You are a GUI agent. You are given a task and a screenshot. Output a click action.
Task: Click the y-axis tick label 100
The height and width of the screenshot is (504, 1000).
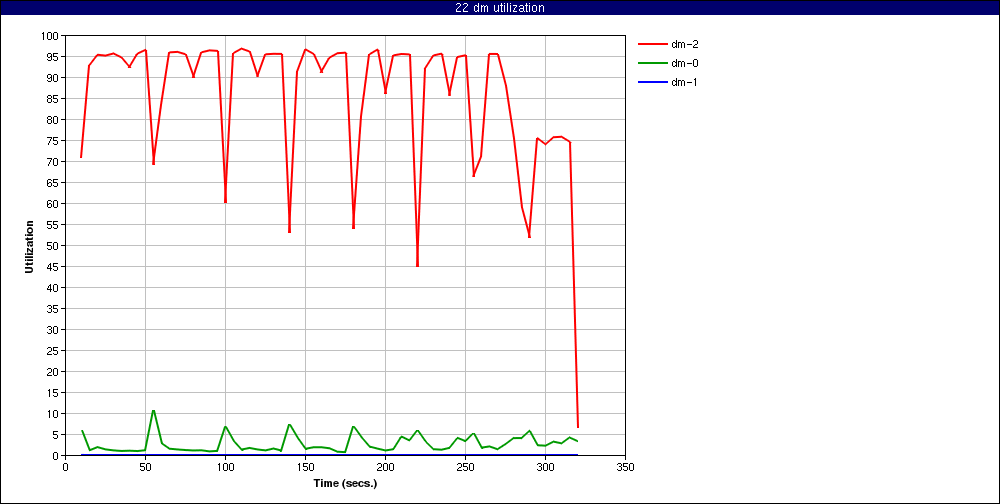pos(52,36)
